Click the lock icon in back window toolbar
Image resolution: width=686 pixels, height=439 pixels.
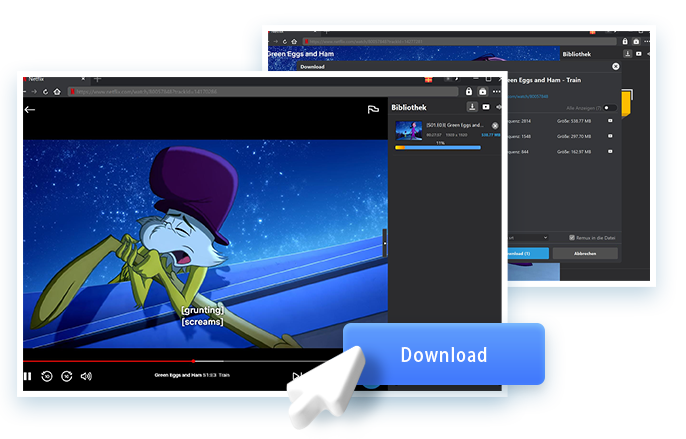point(625,42)
